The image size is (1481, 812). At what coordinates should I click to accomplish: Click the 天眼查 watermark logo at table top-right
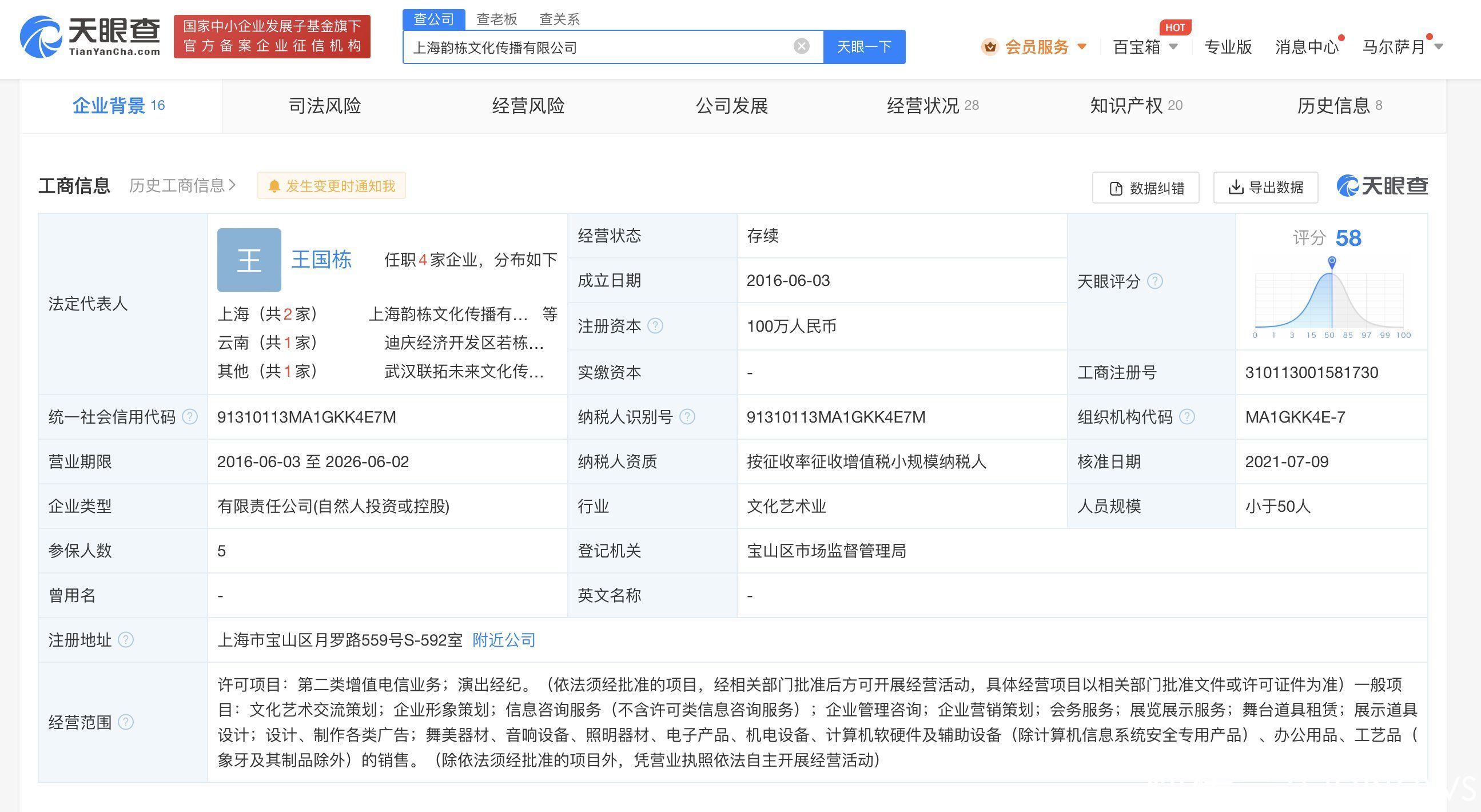(x=1382, y=186)
